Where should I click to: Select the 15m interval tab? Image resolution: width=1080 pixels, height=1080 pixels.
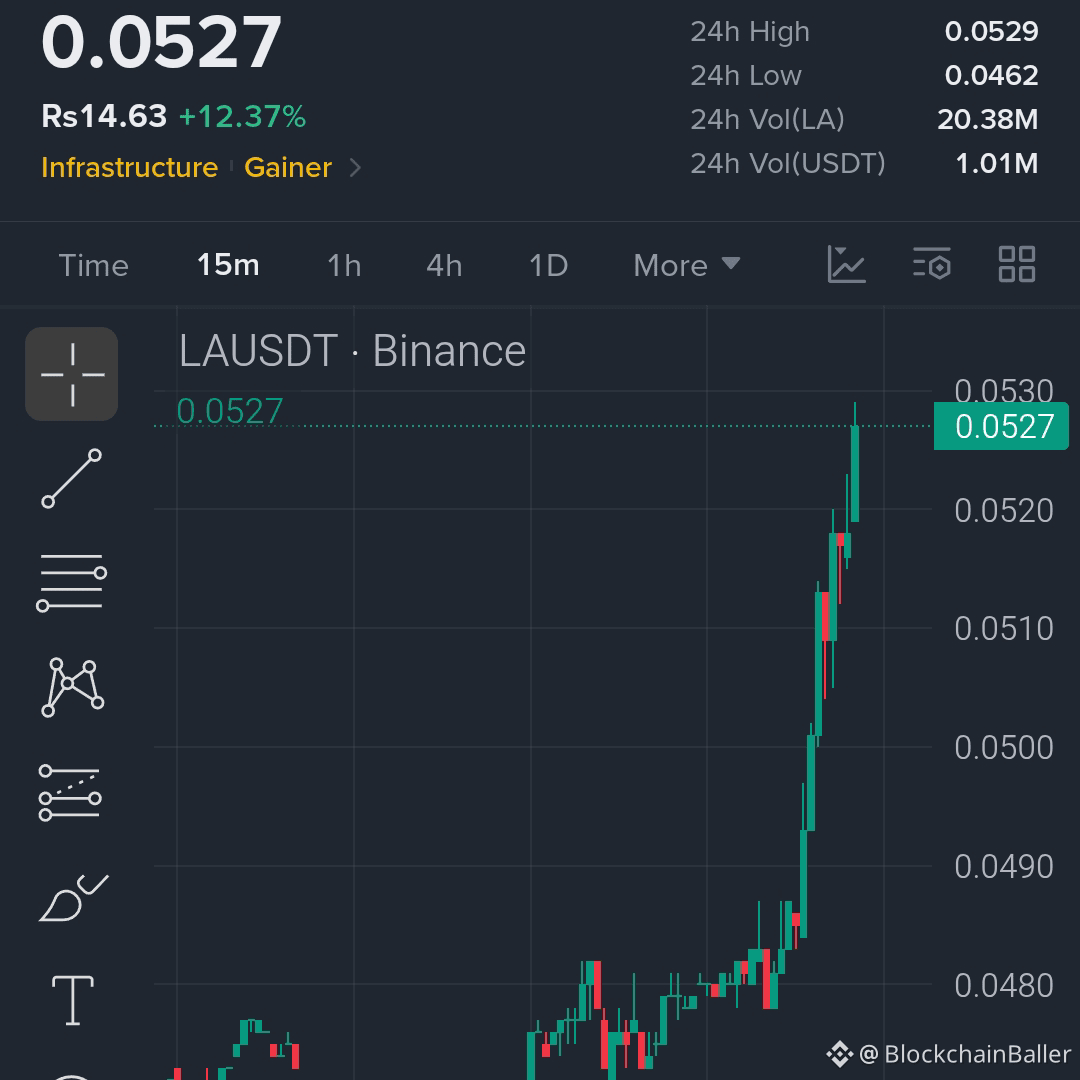pos(228,265)
